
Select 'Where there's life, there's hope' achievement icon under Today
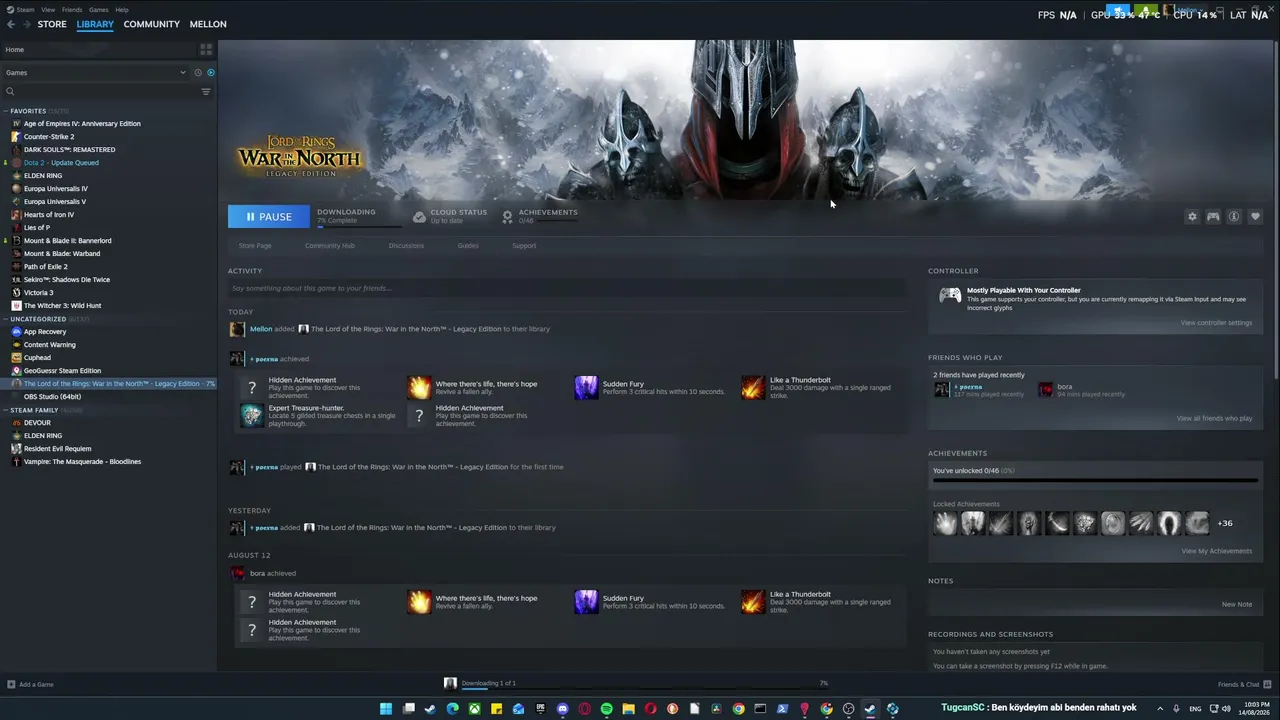click(419, 387)
